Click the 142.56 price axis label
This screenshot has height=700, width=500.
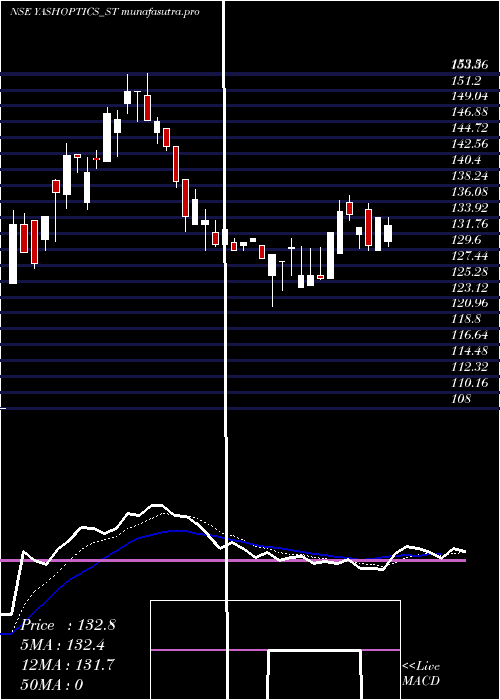469,144
